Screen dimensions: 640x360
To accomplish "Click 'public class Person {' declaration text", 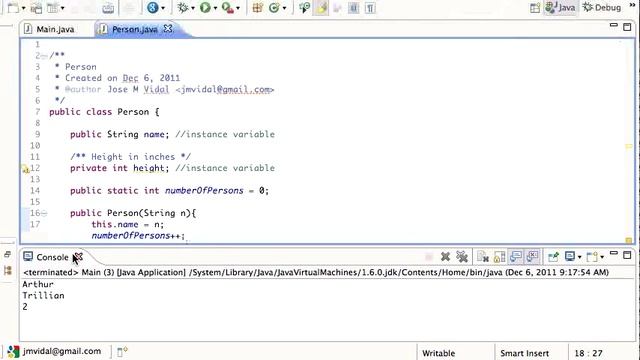I will point(104,112).
